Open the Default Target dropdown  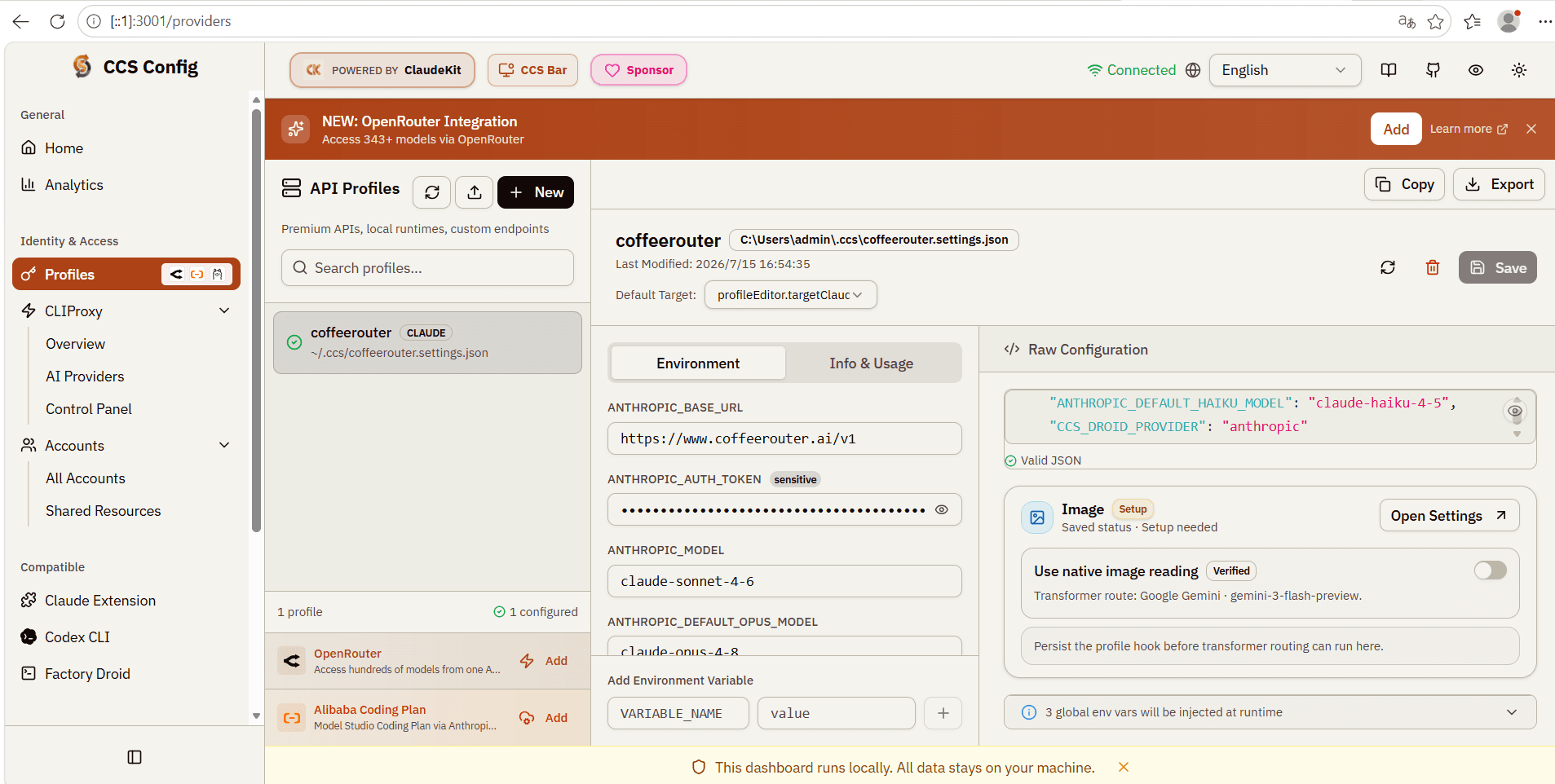[x=791, y=295]
